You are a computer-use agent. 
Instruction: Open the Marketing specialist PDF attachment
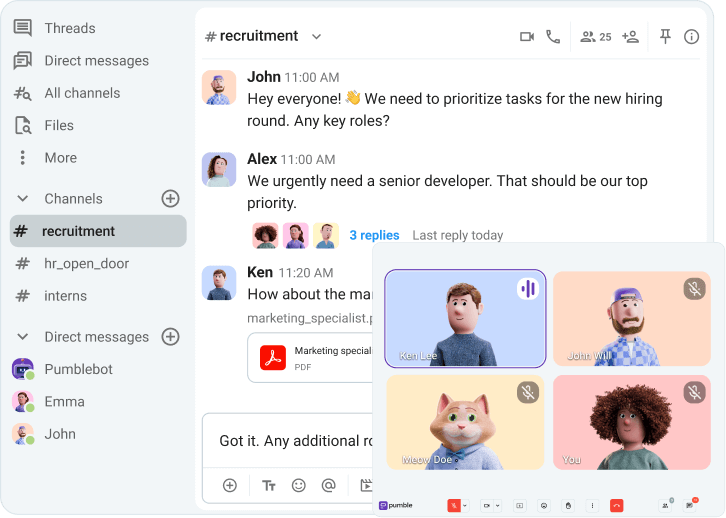click(x=310, y=358)
